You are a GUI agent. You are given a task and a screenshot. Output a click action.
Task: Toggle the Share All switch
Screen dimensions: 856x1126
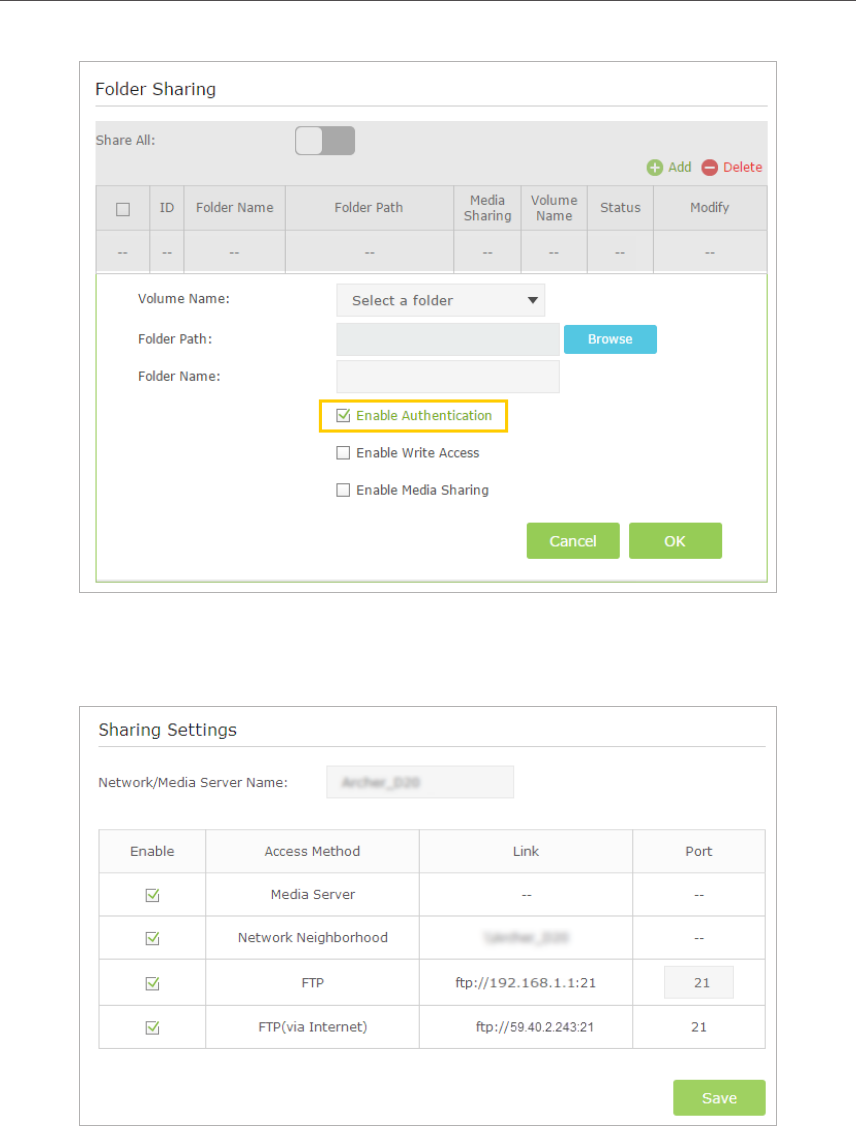[x=325, y=141]
